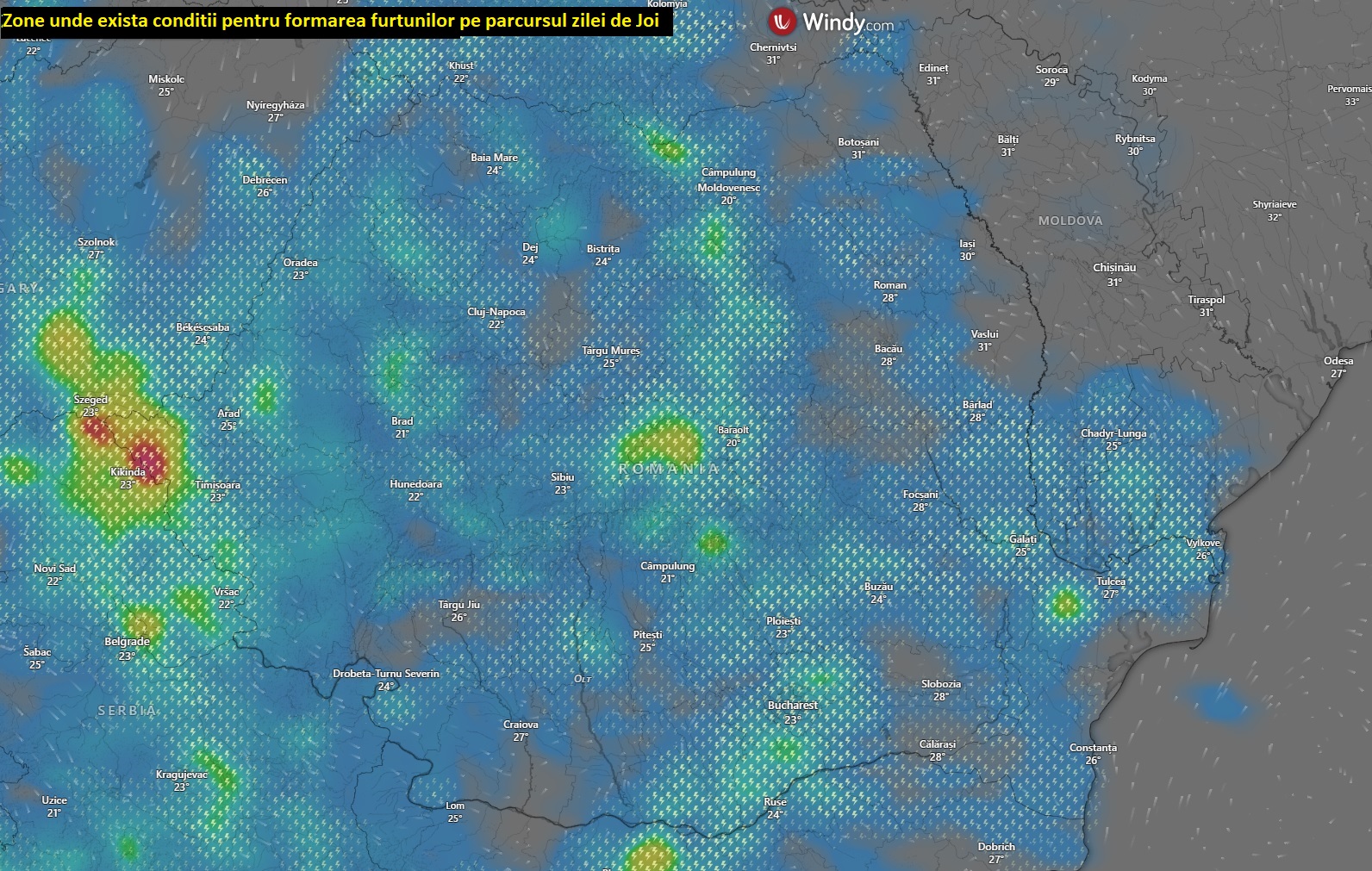Click the Kragujevac city label
This screenshot has height=871, width=1372.
point(181,775)
